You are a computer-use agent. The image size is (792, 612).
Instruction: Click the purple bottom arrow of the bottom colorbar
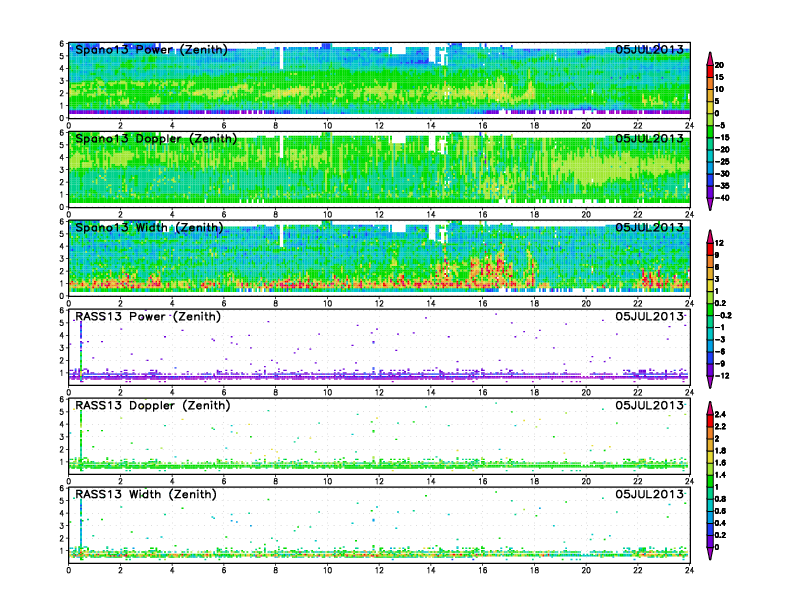pos(709,554)
